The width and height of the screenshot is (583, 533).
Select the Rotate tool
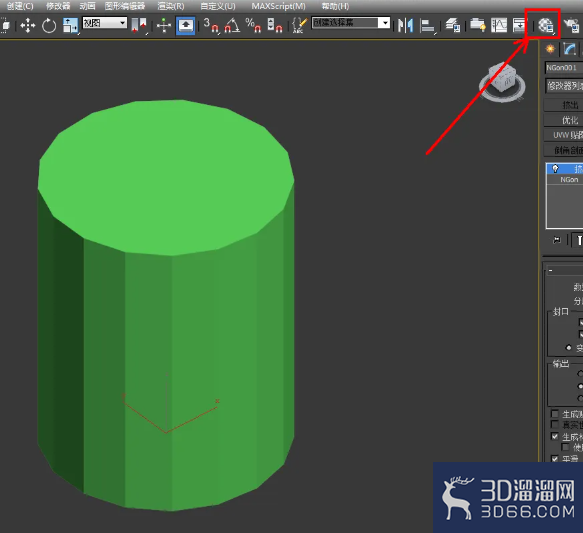coord(49,26)
